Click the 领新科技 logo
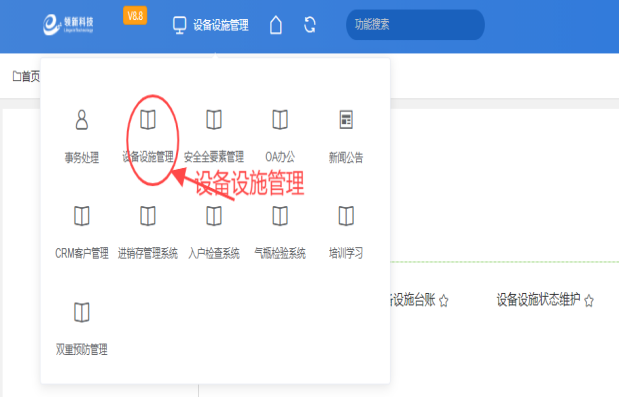Screen dimensions: 619x398 [68, 24]
